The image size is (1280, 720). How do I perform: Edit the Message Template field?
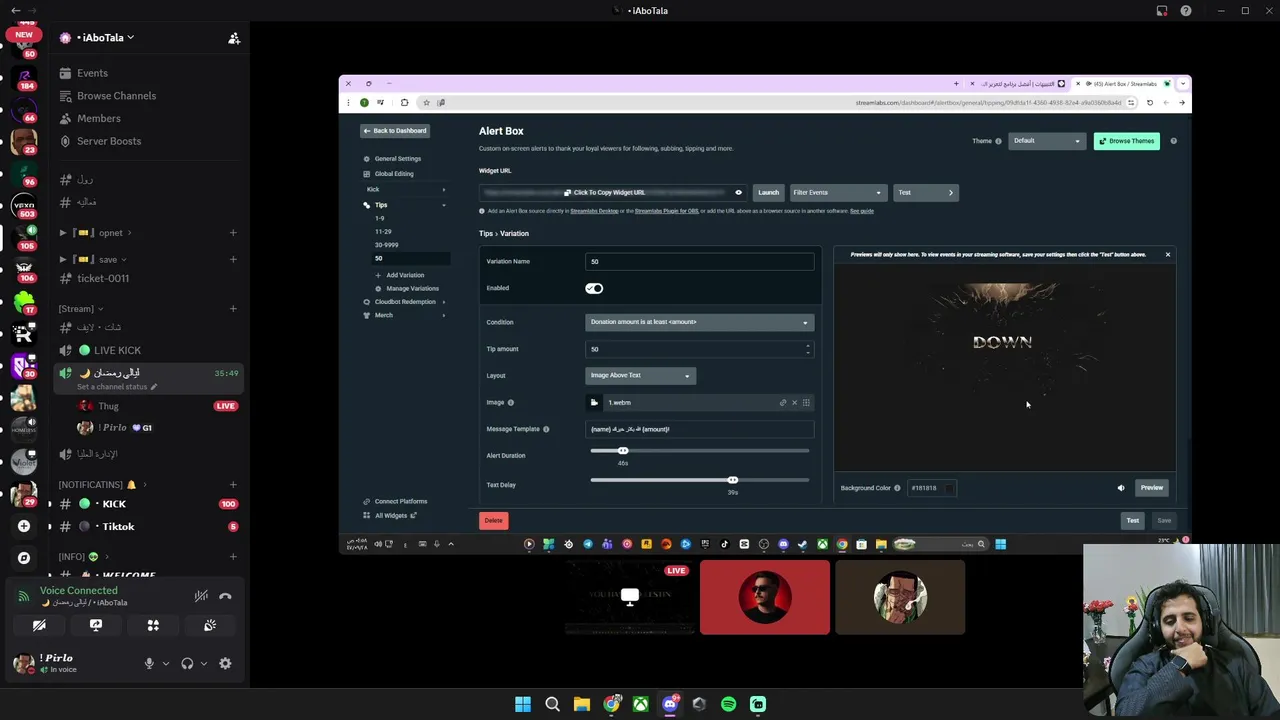[x=700, y=429]
